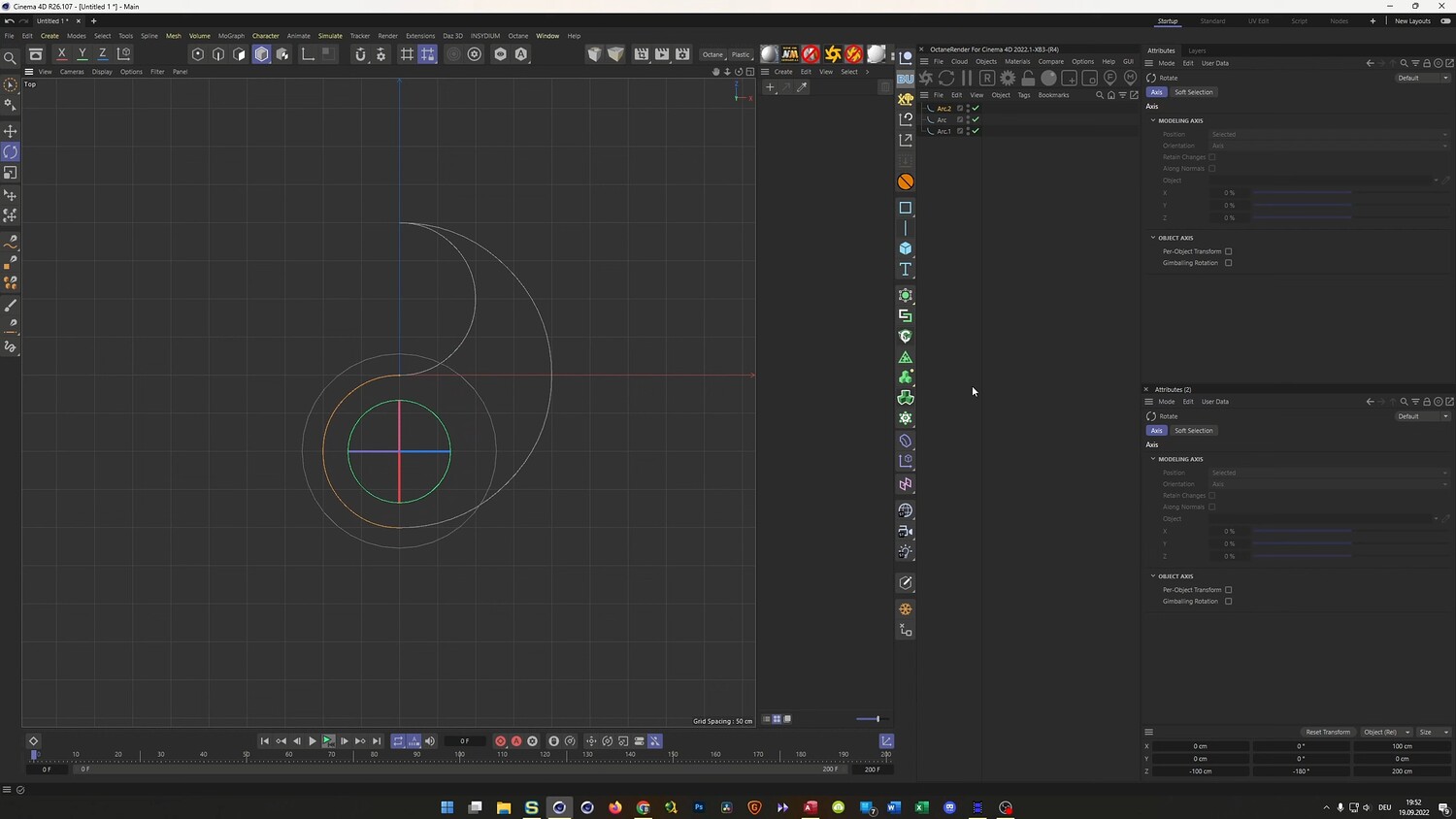Open the Octane Cloud menu
This screenshot has width=1456, height=819.
[x=959, y=61]
